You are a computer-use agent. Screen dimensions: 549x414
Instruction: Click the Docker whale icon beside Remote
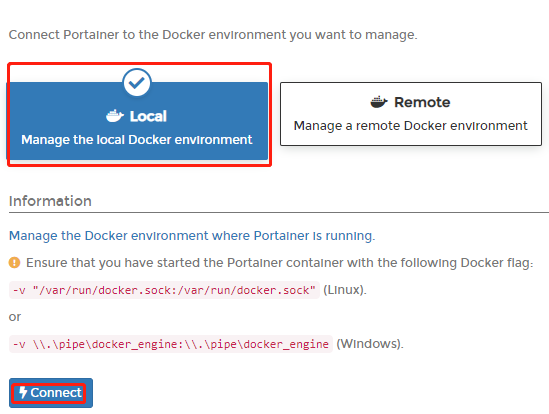(x=379, y=102)
